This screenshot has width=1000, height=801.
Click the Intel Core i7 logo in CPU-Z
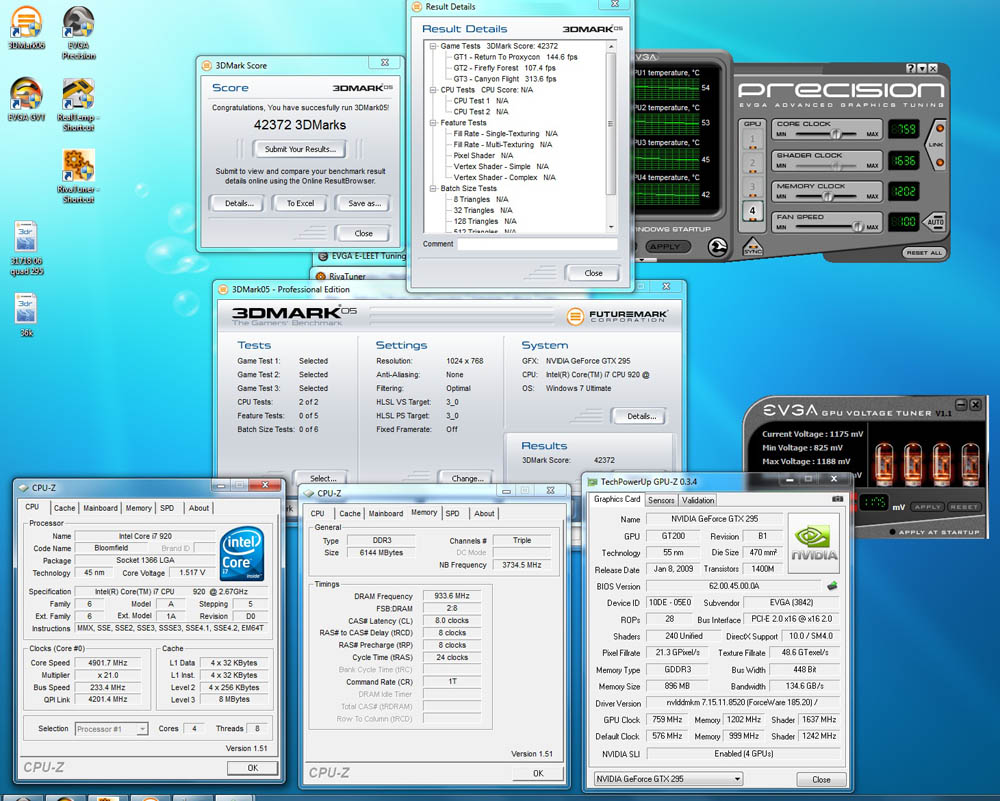point(242,553)
